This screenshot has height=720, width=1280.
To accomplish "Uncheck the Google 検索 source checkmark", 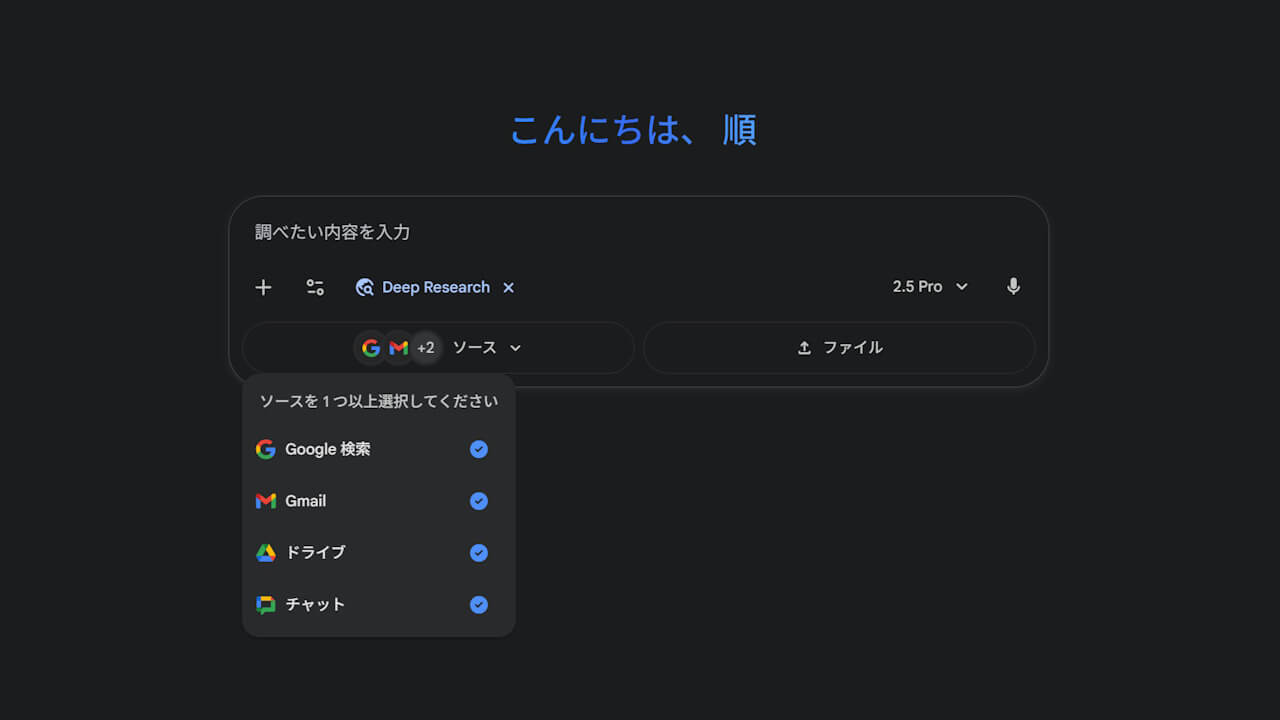I will (479, 450).
